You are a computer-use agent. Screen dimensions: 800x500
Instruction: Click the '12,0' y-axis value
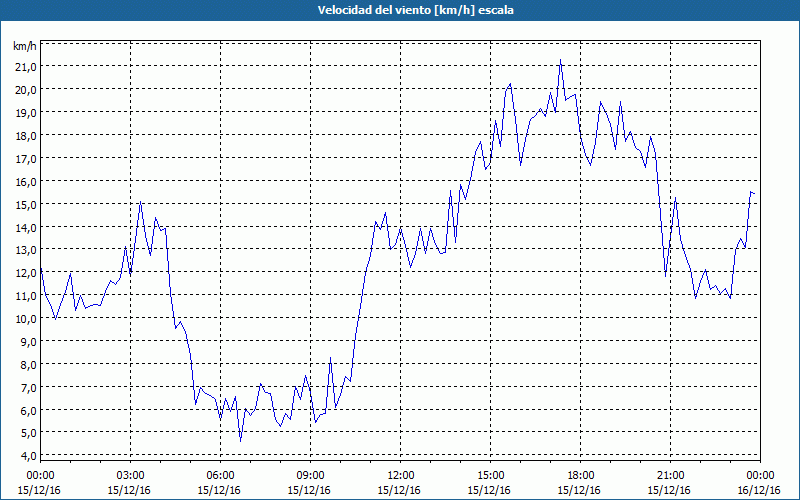point(26,273)
